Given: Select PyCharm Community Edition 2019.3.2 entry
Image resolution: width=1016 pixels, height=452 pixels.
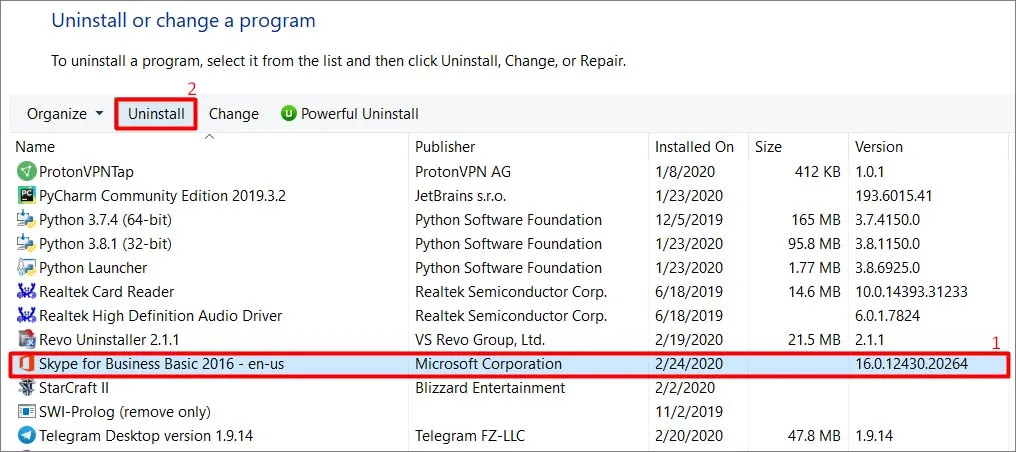Looking at the screenshot, I should click(x=163, y=196).
